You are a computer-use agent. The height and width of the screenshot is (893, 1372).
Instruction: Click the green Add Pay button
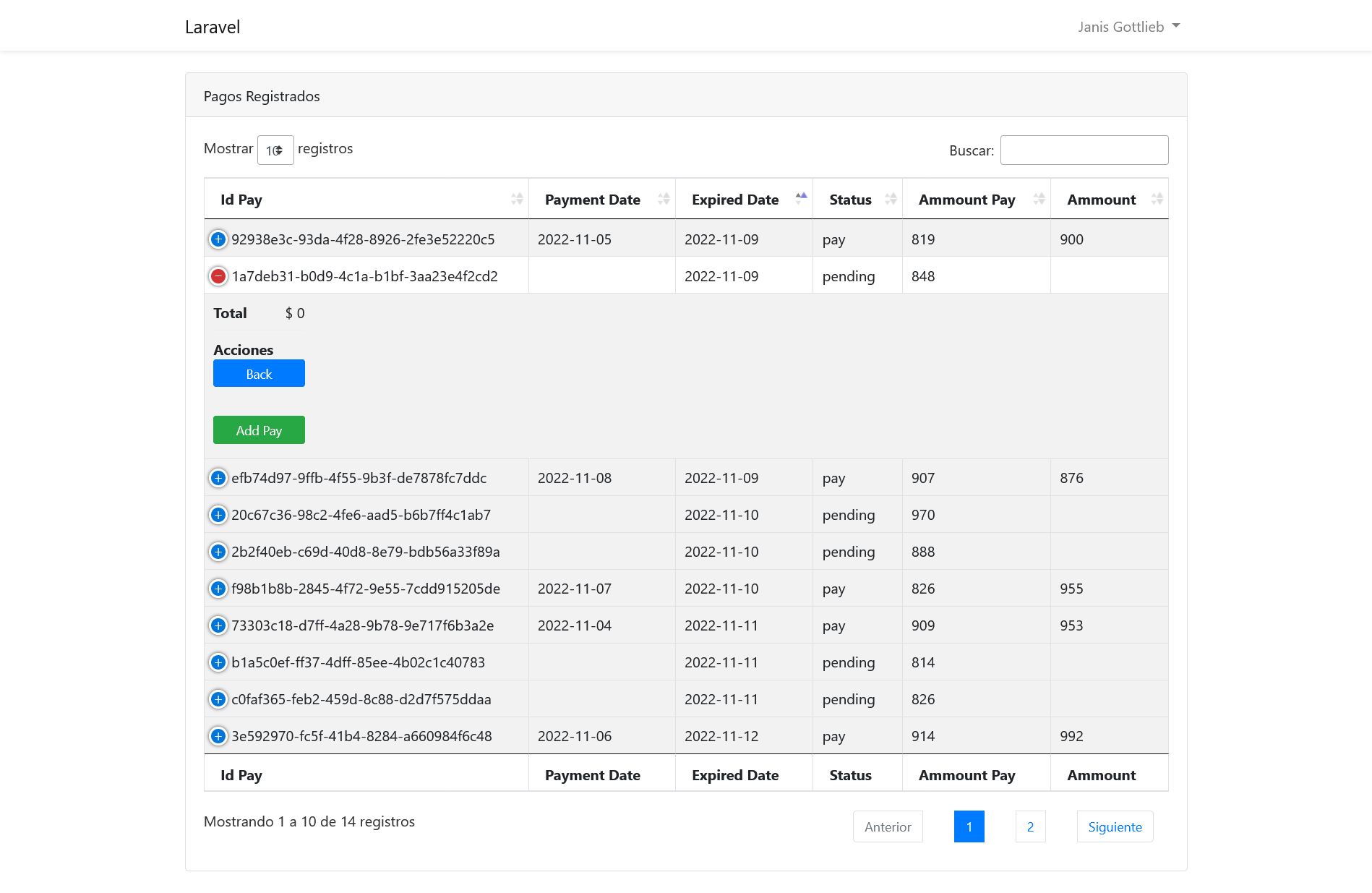click(x=258, y=430)
